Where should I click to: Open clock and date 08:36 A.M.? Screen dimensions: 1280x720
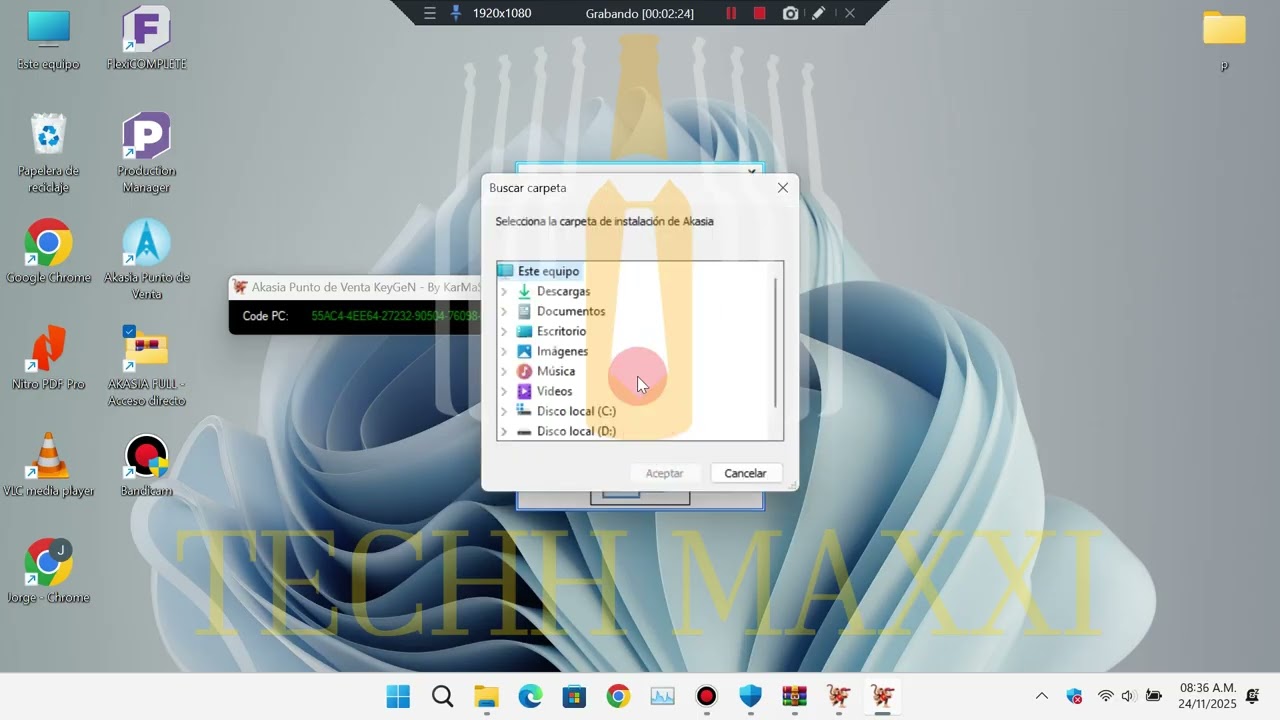point(1208,696)
